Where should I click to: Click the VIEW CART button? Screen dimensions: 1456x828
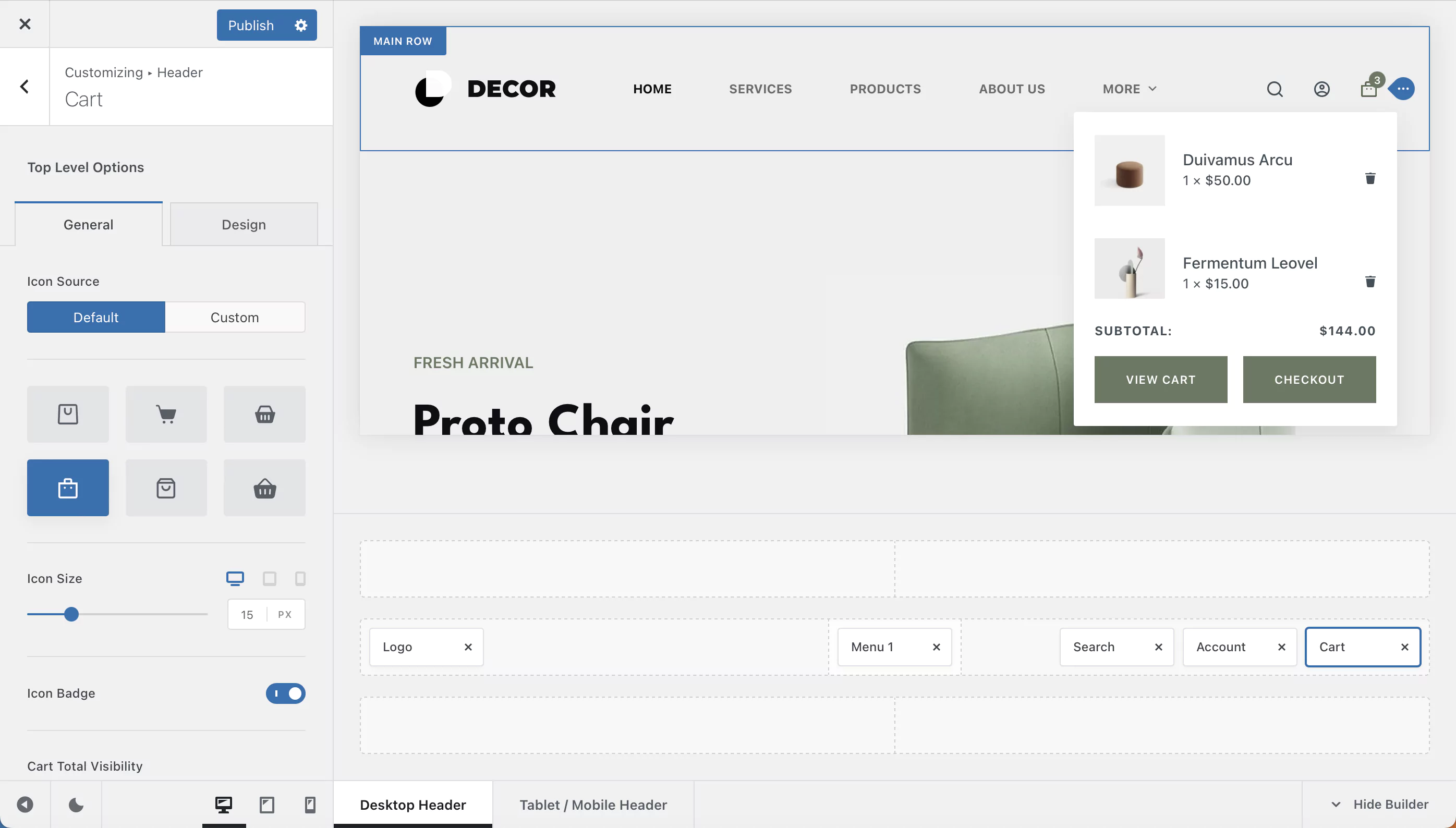click(1161, 380)
